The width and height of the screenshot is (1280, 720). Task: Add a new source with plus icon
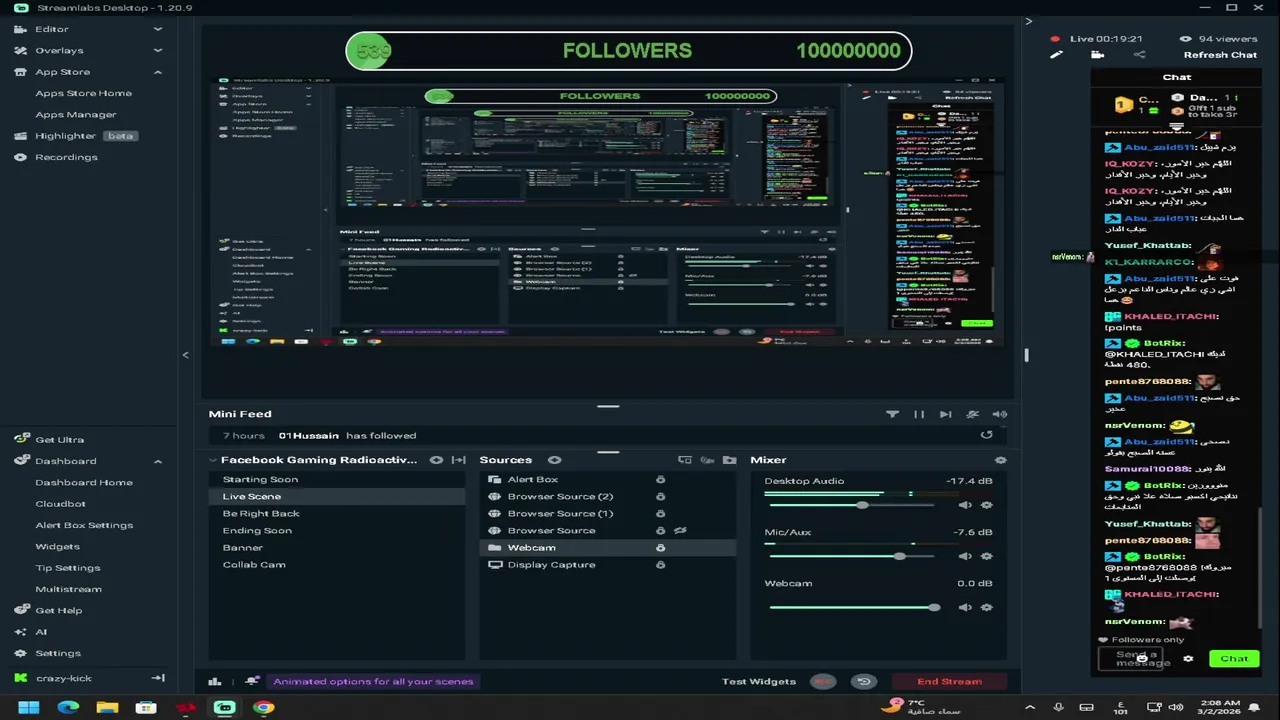[x=555, y=460]
